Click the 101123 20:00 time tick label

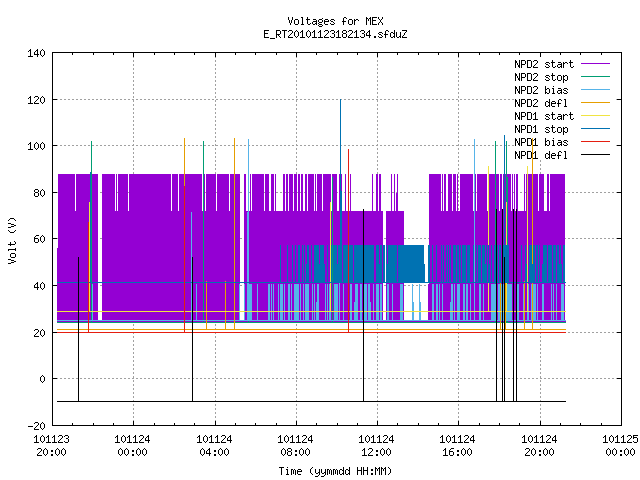click(51, 446)
